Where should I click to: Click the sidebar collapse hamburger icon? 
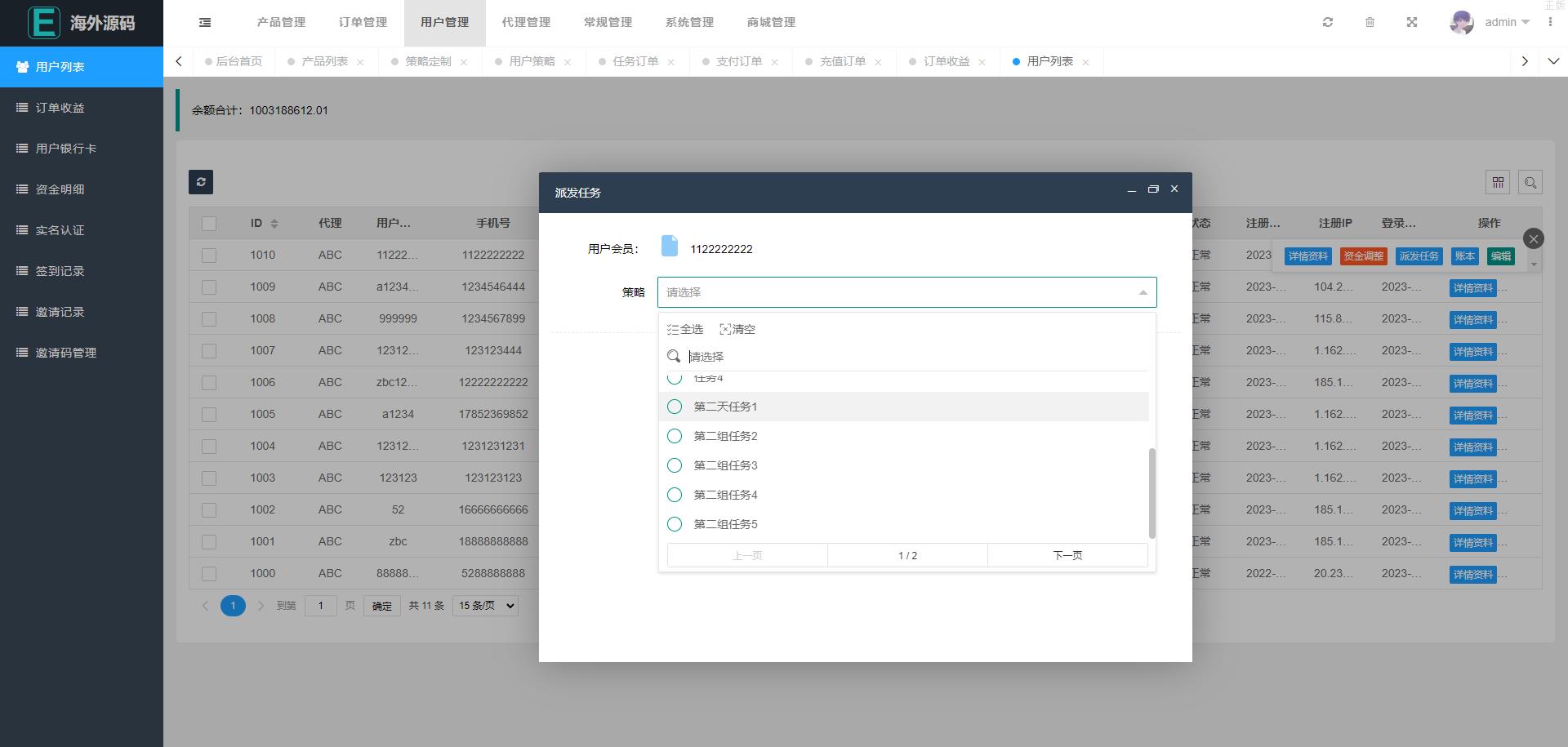(x=205, y=23)
